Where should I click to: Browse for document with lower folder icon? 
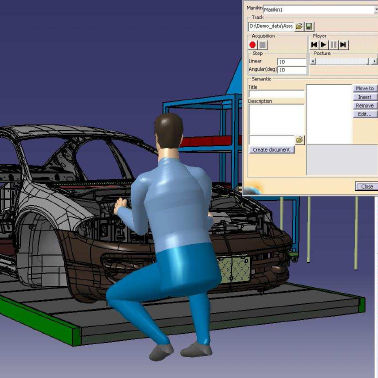300,140
